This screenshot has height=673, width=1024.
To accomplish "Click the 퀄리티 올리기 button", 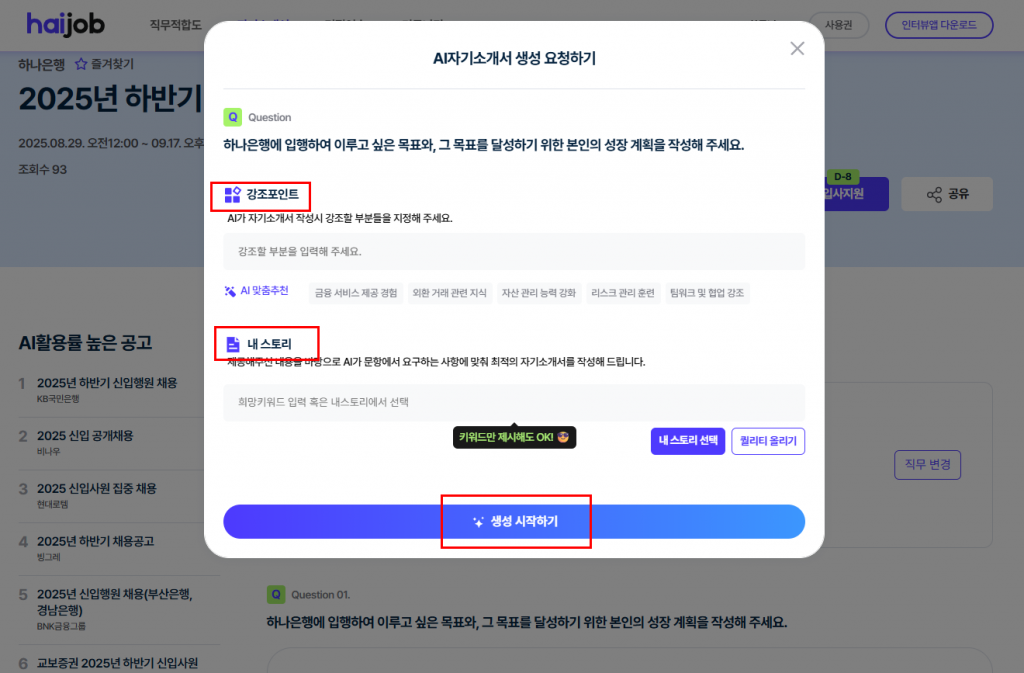I will pyautogui.click(x=768, y=441).
